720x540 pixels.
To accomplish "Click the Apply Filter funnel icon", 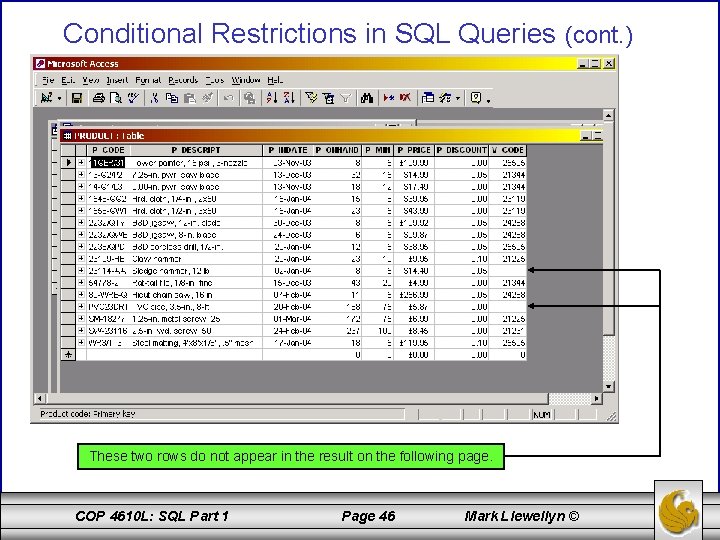I will pos(345,98).
